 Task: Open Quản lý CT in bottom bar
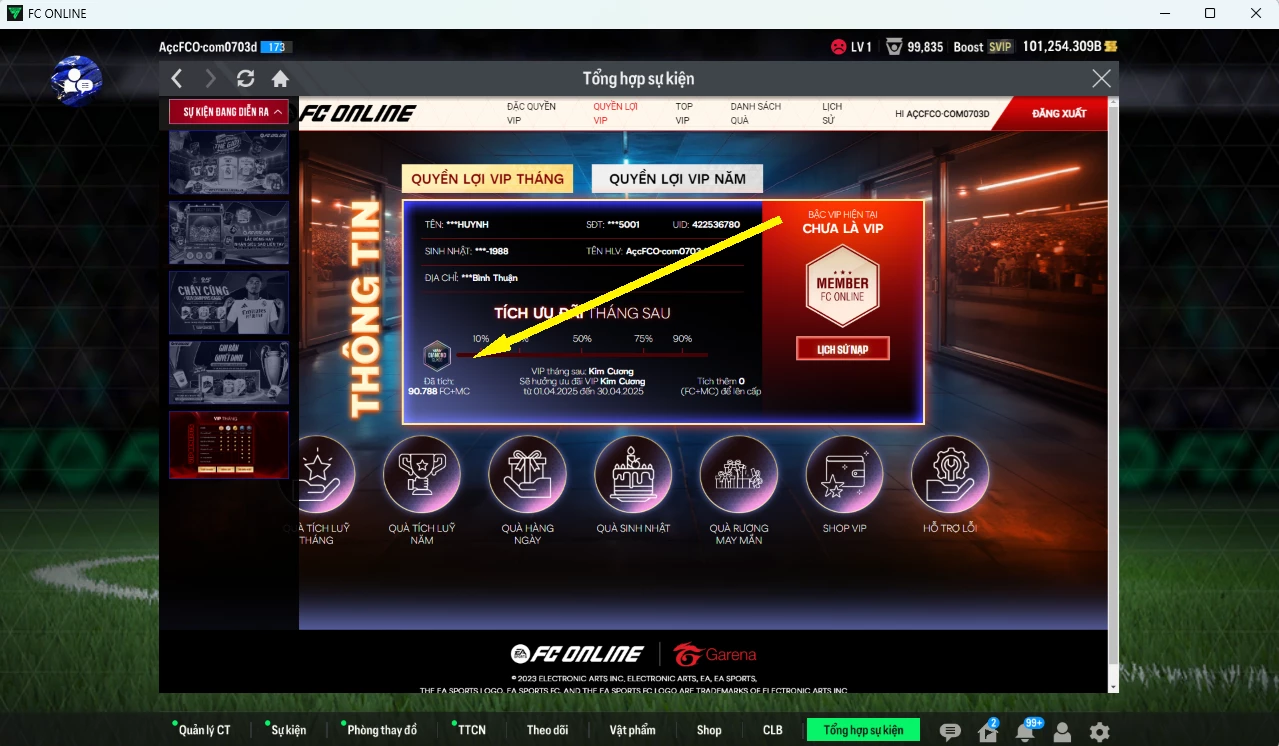(x=205, y=730)
